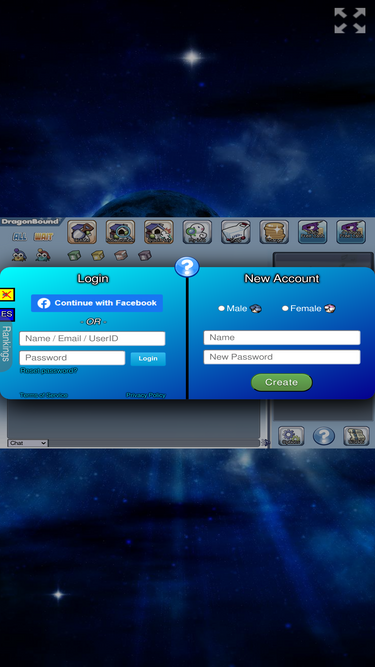Click the doghouse with bone toolbar icon
The image size is (375, 667).
pyautogui.click(x=159, y=232)
